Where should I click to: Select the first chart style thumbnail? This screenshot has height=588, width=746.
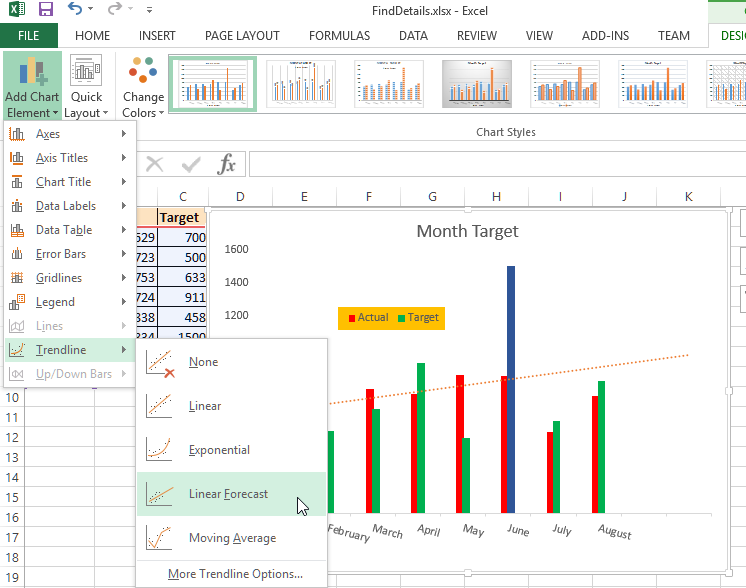pyautogui.click(x=213, y=84)
